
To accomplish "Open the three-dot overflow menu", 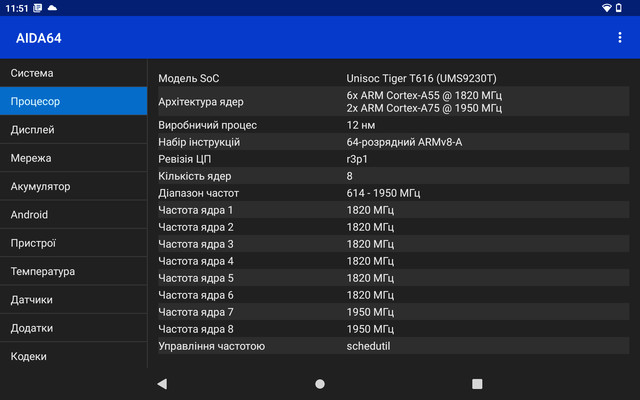I will pyautogui.click(x=620, y=38).
